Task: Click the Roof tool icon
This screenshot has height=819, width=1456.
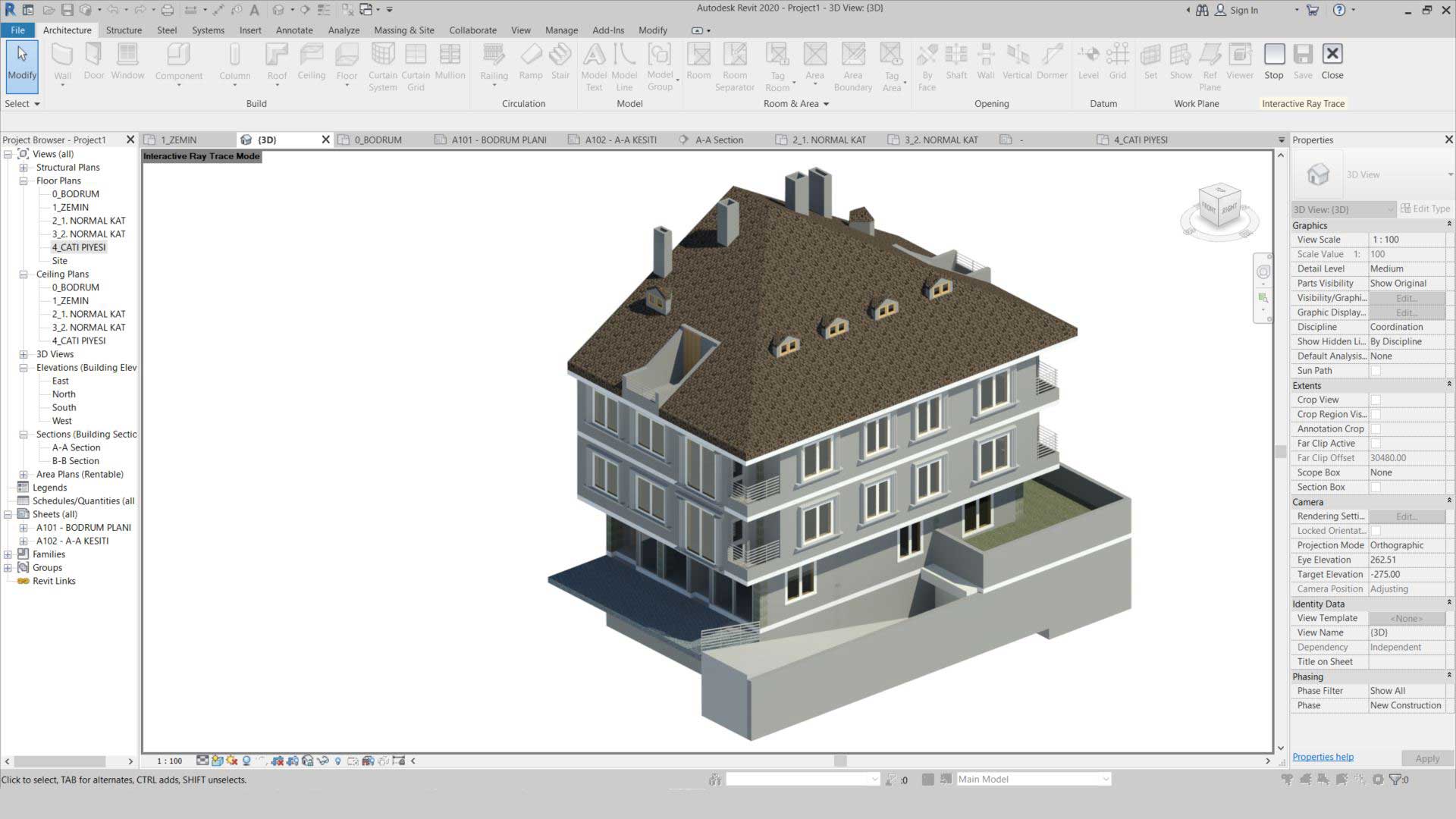Action: [x=277, y=55]
